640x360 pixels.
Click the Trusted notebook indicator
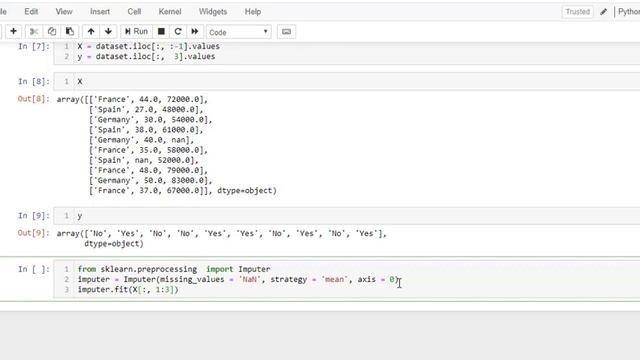coord(578,12)
